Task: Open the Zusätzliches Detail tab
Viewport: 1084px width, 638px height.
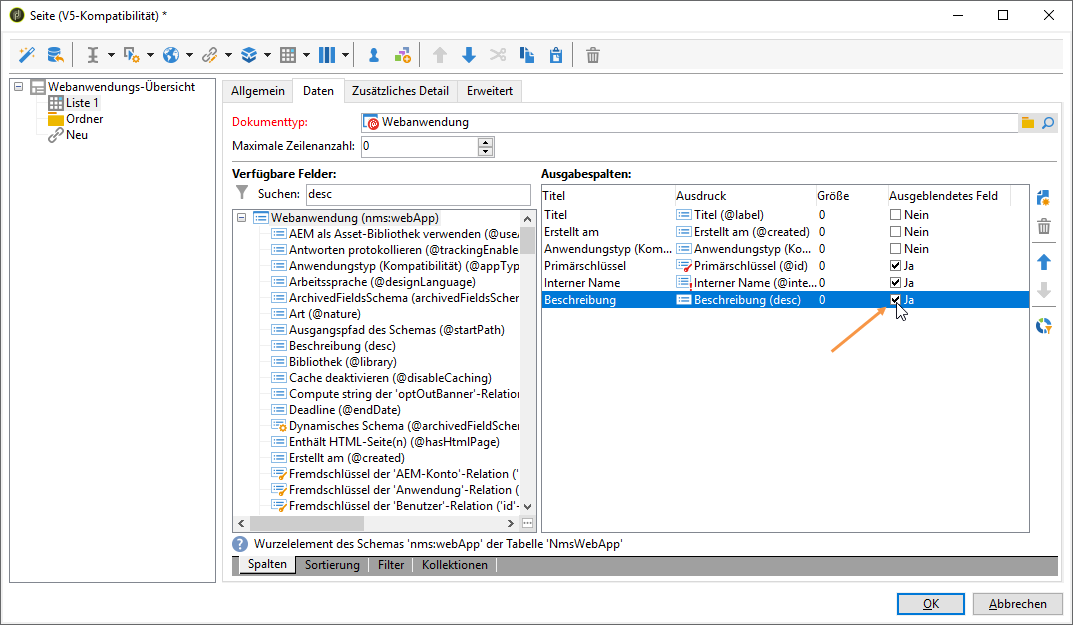Action: [x=400, y=91]
